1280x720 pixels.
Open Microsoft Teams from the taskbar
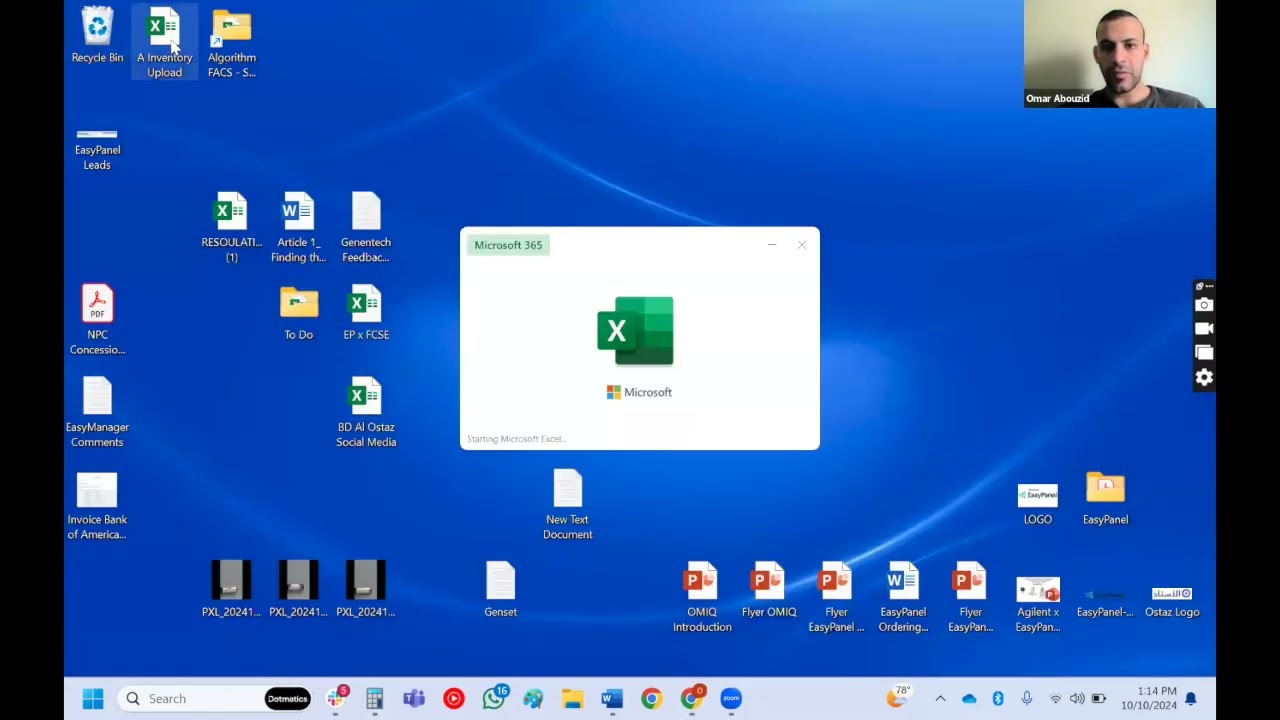413,699
